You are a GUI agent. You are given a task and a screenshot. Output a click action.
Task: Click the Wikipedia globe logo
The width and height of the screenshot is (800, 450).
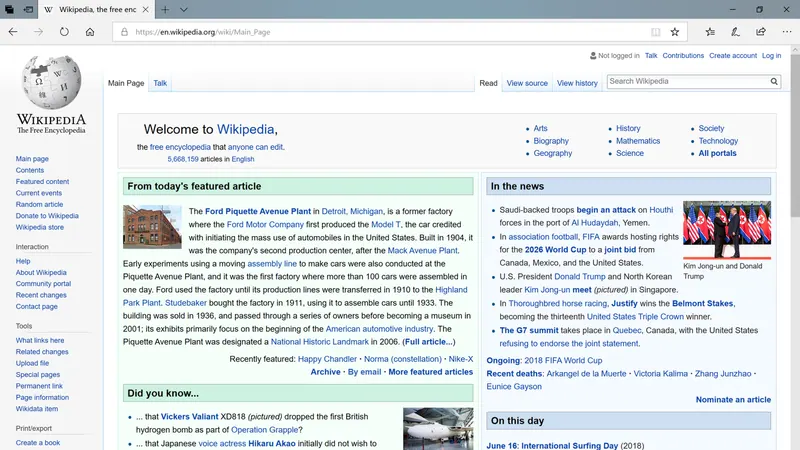(52, 82)
